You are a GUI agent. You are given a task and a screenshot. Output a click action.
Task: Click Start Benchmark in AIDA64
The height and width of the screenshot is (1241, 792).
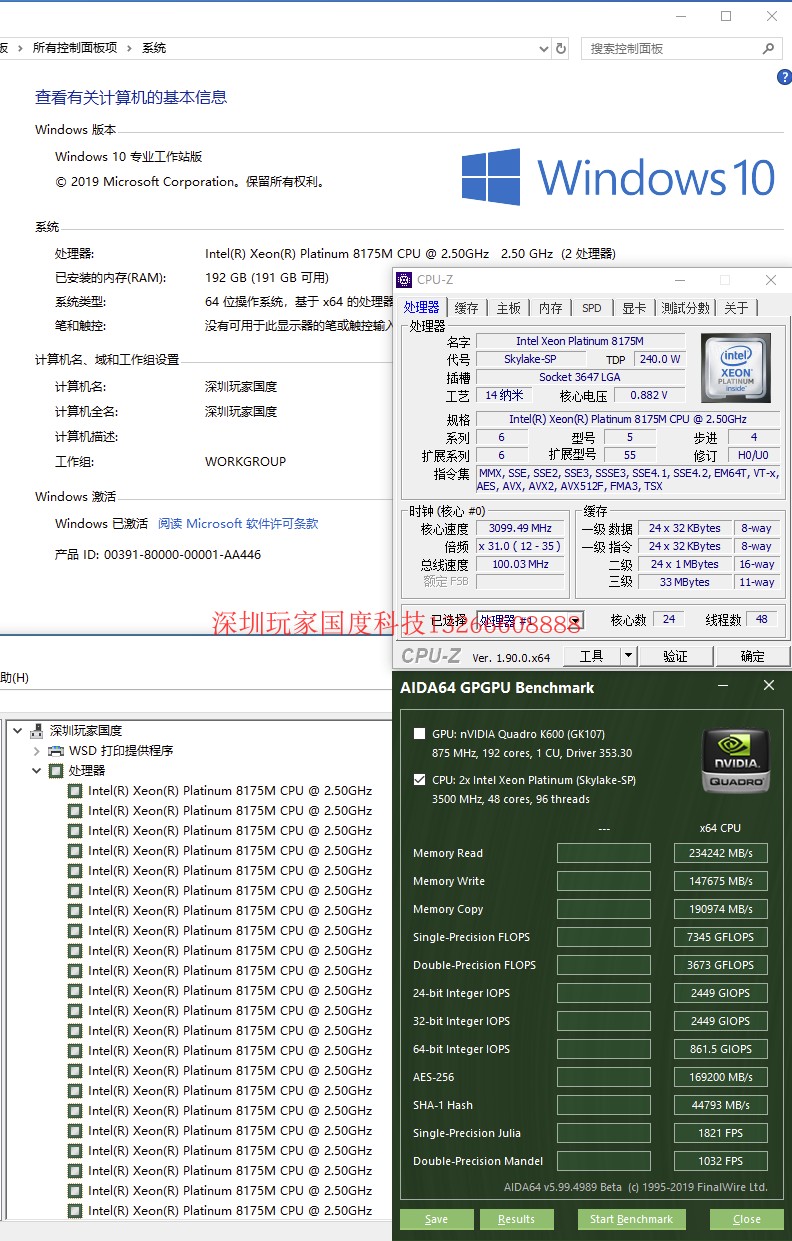pyautogui.click(x=632, y=1219)
